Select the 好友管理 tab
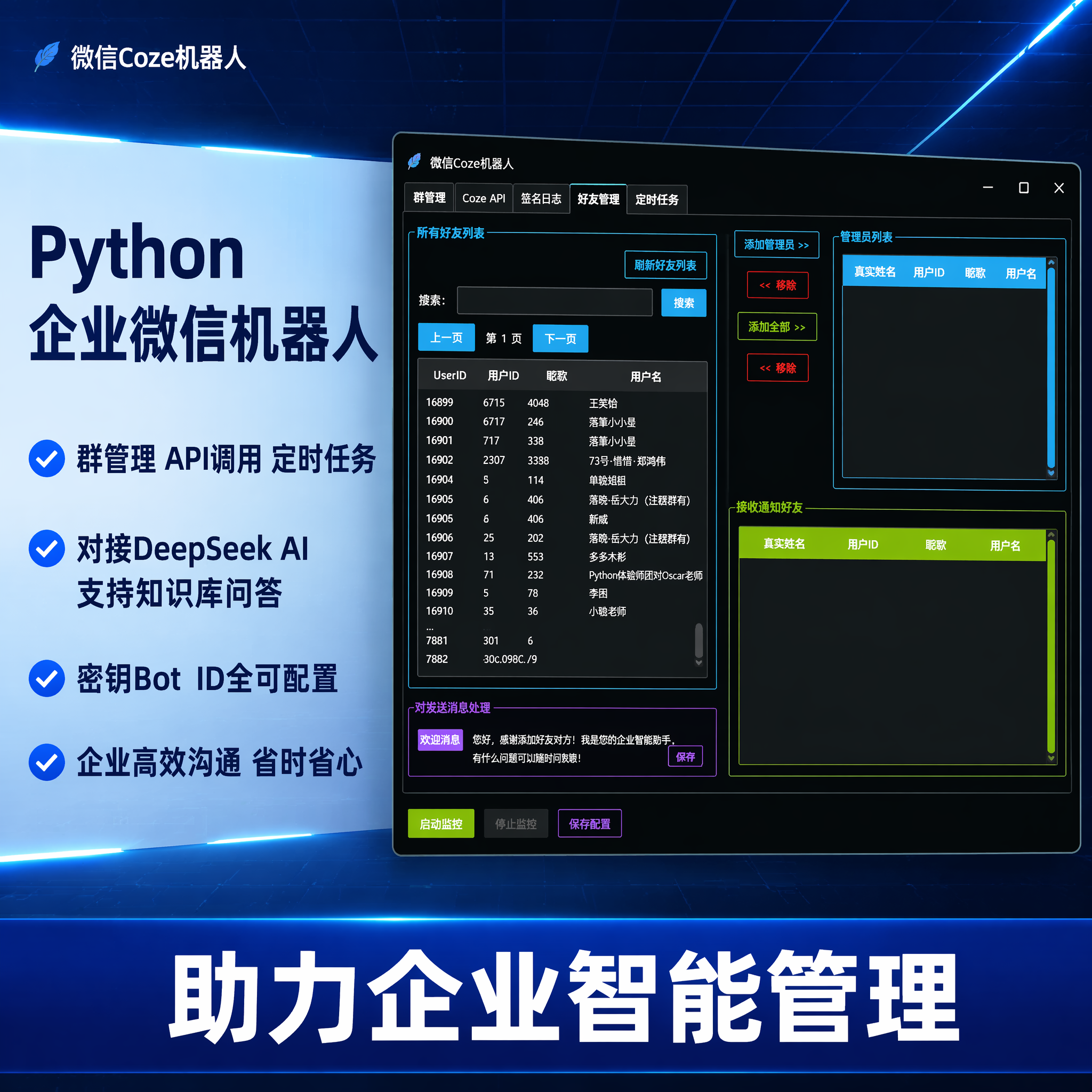 coord(599,199)
